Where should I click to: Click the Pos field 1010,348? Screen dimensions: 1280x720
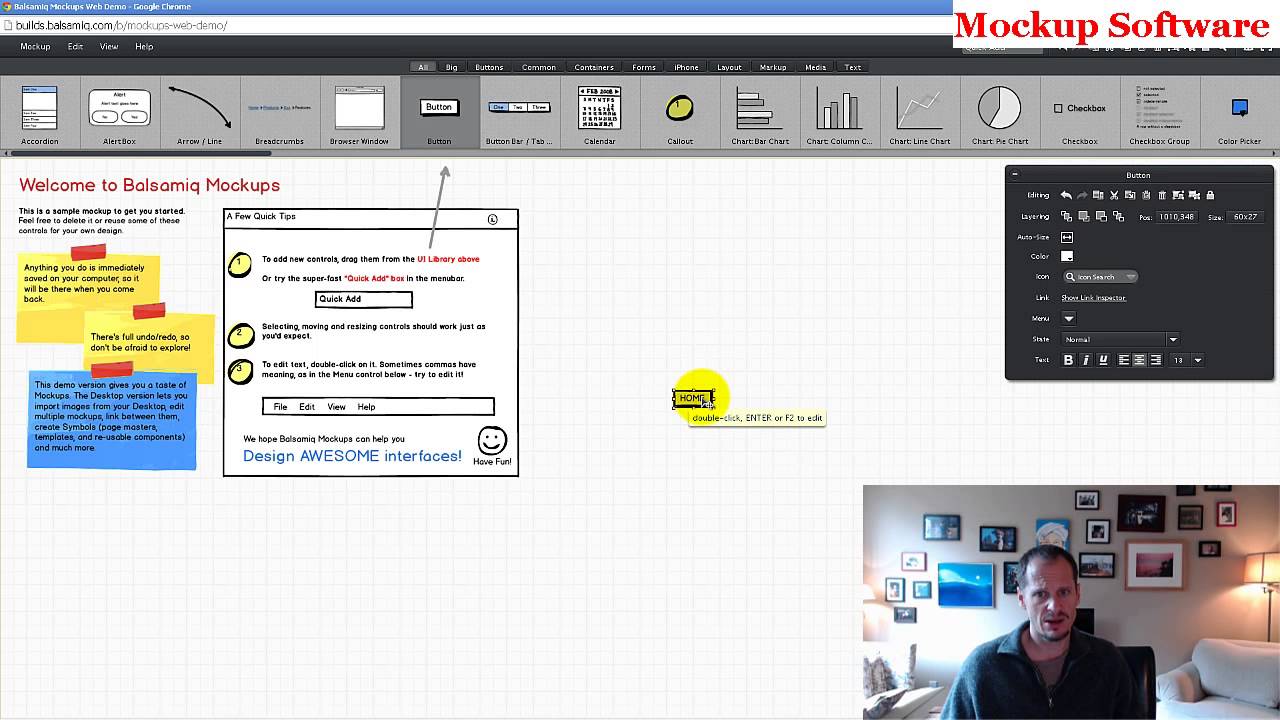point(1177,217)
